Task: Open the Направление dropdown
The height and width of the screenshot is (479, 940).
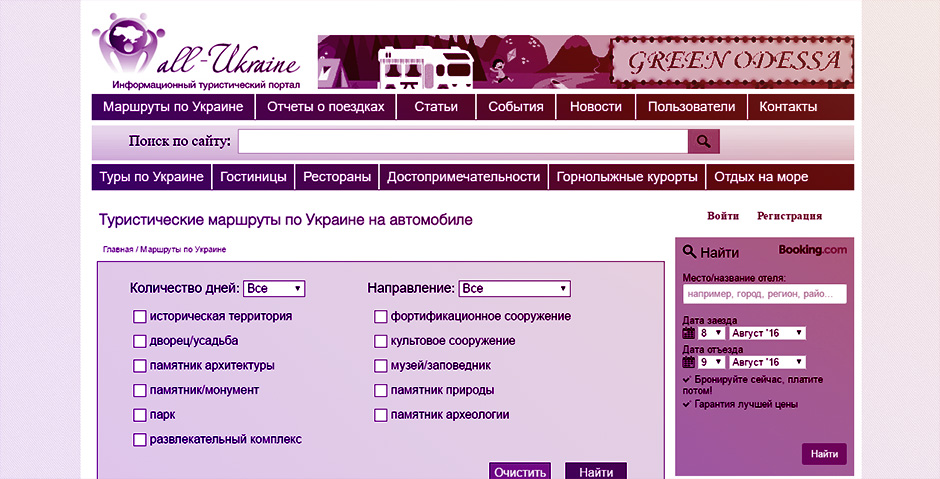Action: click(x=514, y=289)
